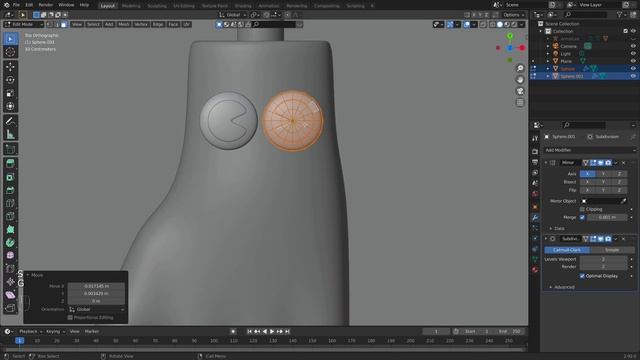Select the Shear tool
The width and height of the screenshot is (640, 360).
pyautogui.click(x=10, y=295)
